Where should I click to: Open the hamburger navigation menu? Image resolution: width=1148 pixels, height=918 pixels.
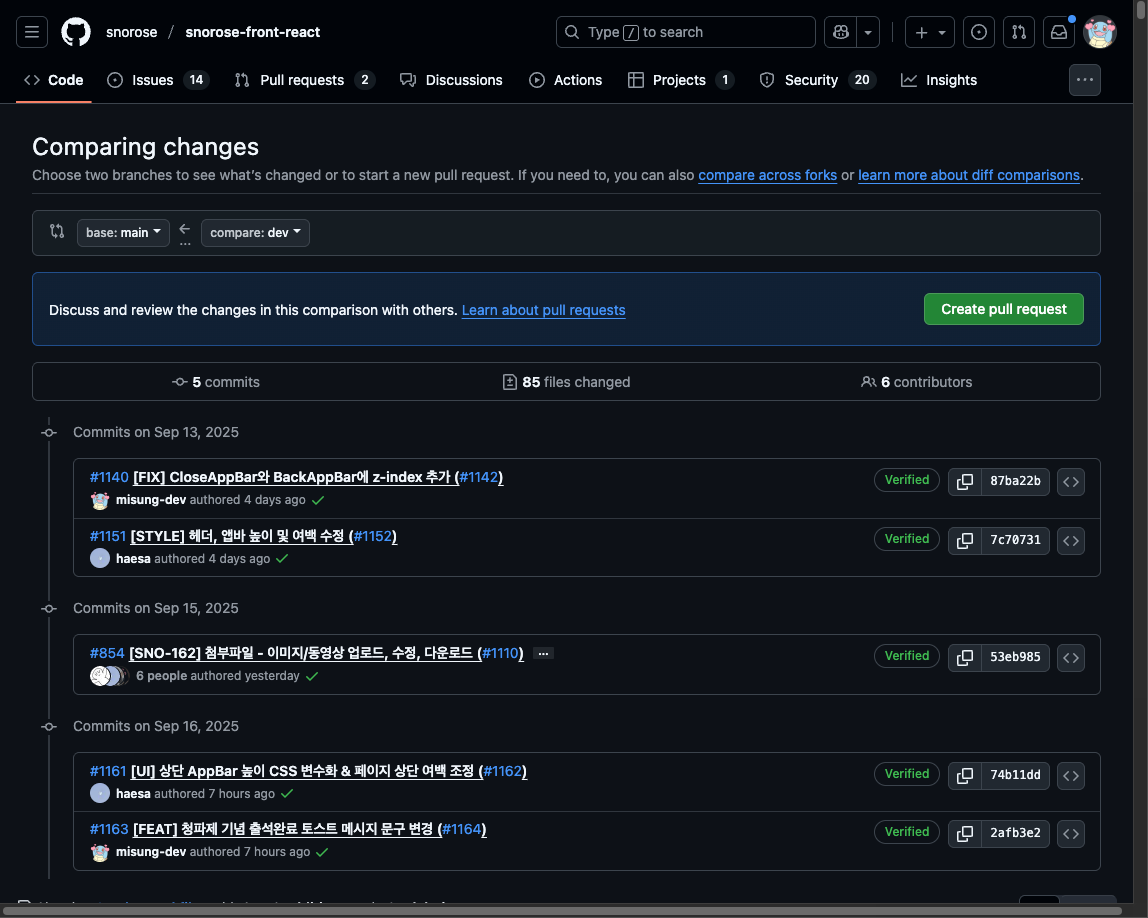click(32, 32)
